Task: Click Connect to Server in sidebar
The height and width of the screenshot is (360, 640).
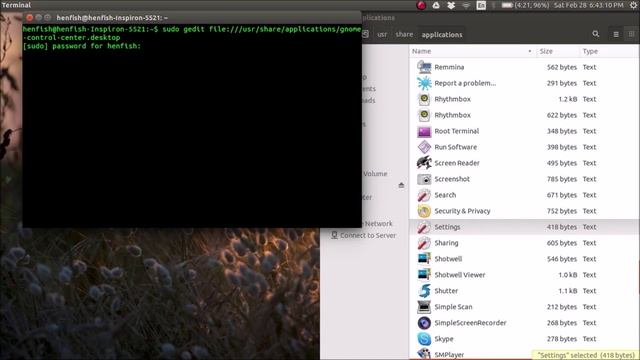Action: [363, 236]
